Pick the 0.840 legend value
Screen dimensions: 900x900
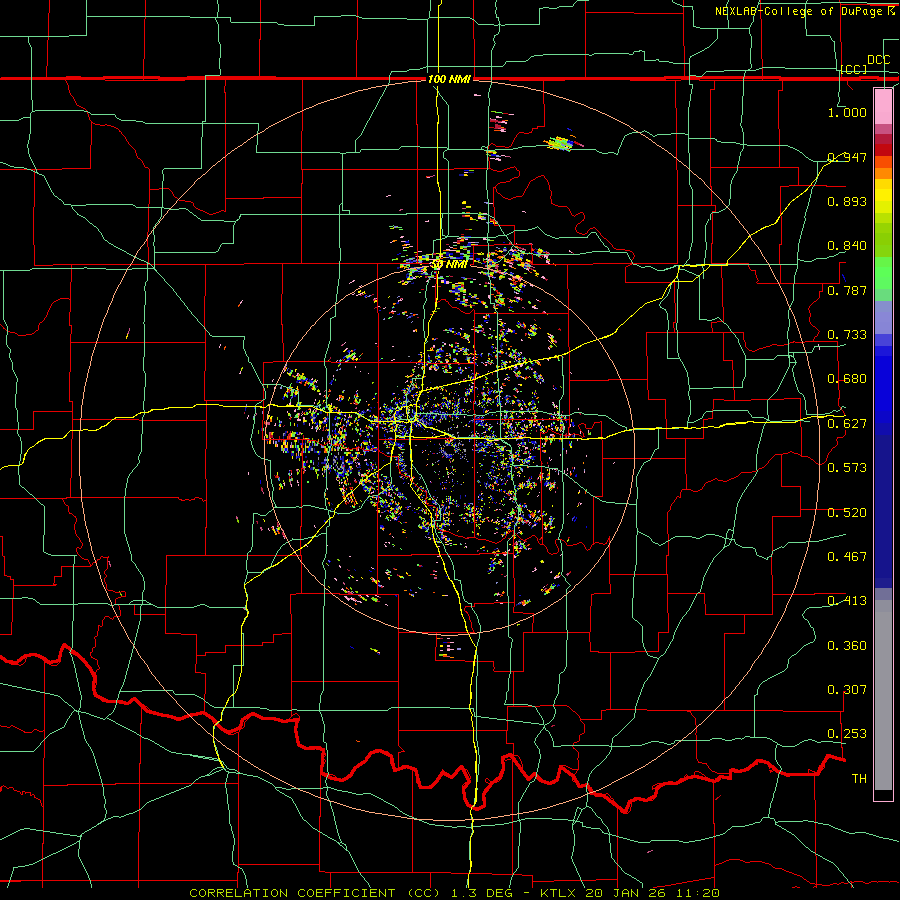(847, 246)
